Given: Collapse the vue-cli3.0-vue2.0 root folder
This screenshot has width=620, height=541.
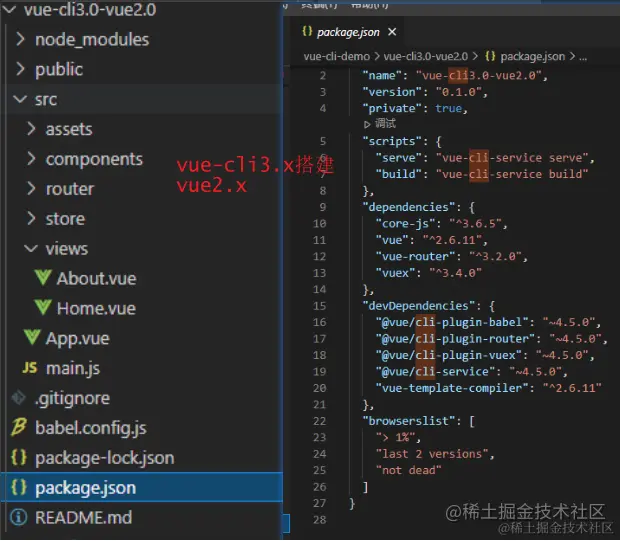Looking at the screenshot, I should pyautogui.click(x=9, y=10).
